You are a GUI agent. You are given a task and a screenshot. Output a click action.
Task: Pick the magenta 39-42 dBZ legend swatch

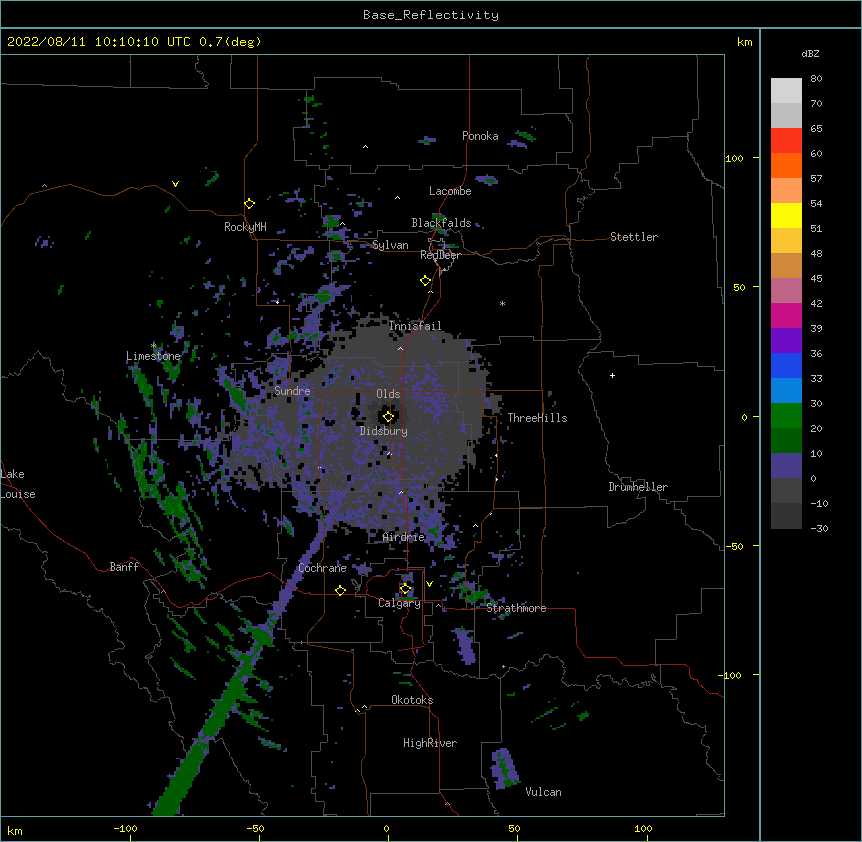click(x=786, y=315)
